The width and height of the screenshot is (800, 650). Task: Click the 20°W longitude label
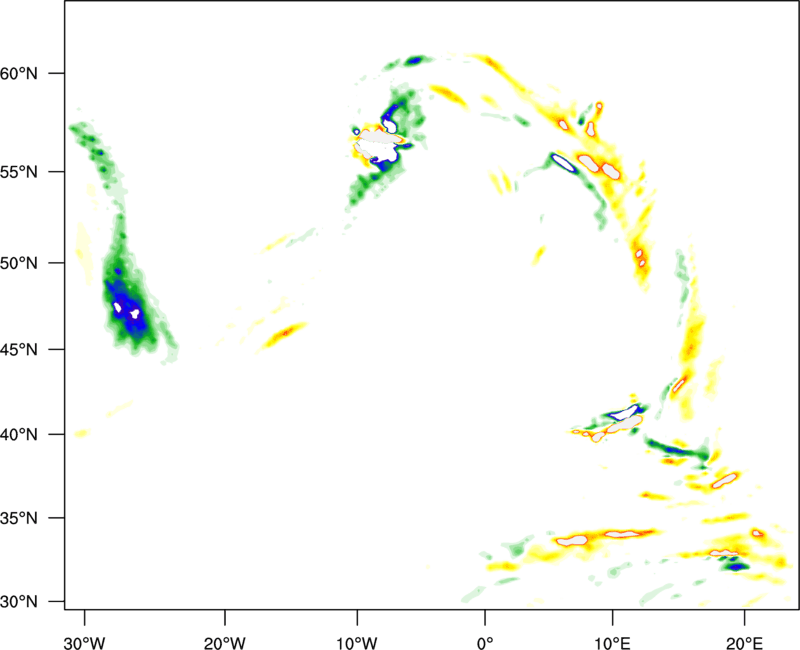click(x=225, y=643)
